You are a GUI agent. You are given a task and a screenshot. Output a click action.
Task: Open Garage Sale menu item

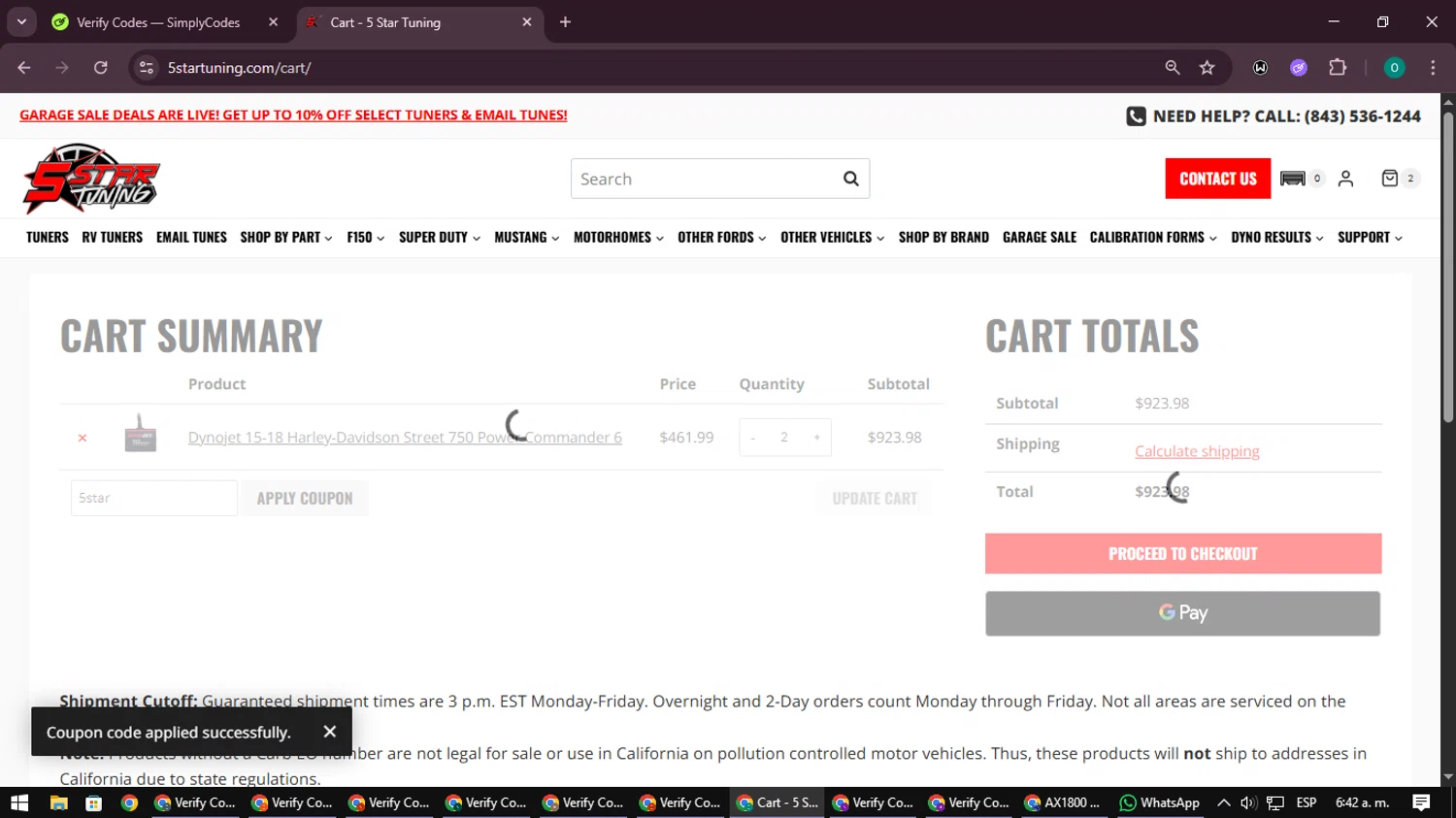tap(1040, 237)
